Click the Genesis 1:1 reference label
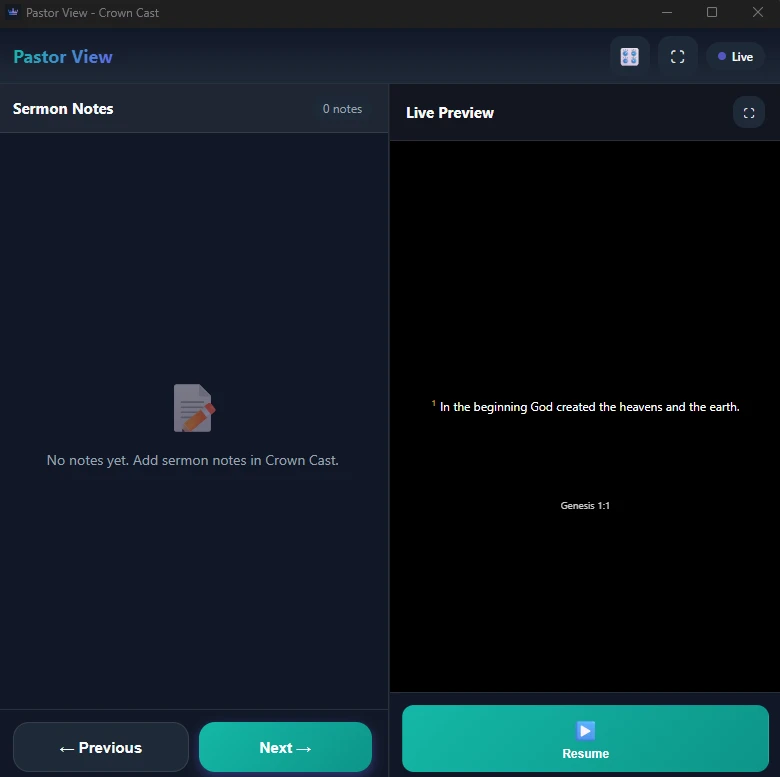This screenshot has height=777, width=780. [x=585, y=506]
